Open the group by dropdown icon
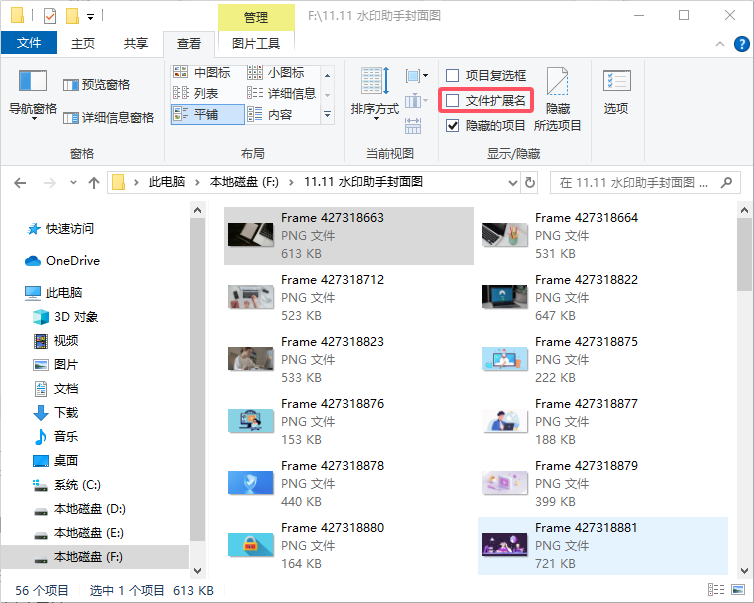 click(x=416, y=75)
